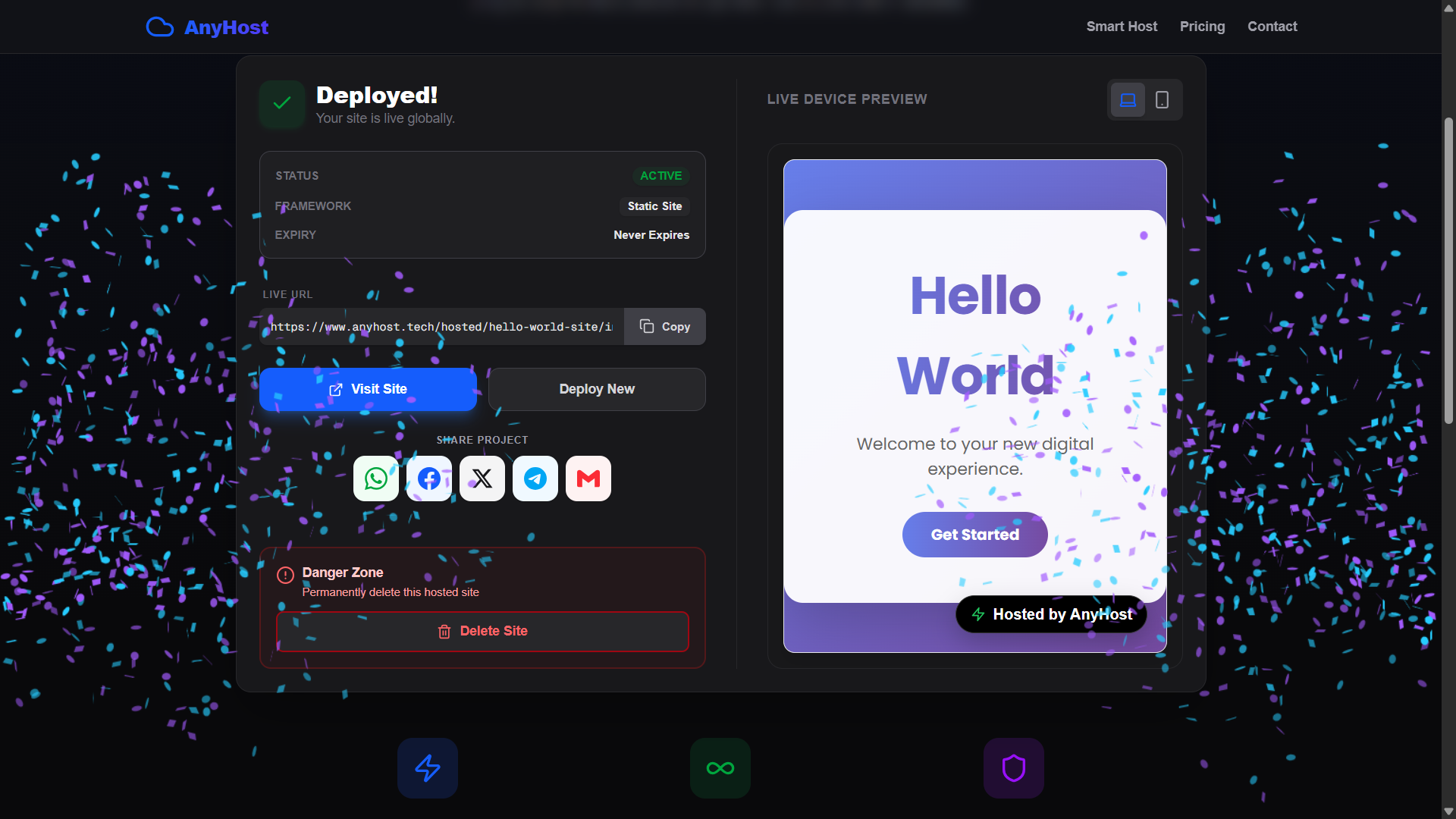Viewport: 1456px width, 819px height.
Task: Share the project via Gmail
Action: click(588, 478)
